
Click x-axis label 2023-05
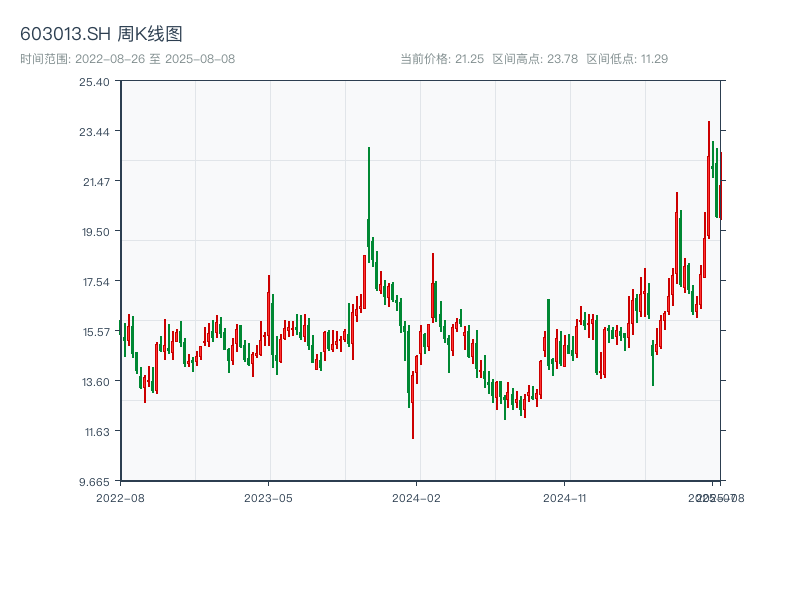pos(268,498)
